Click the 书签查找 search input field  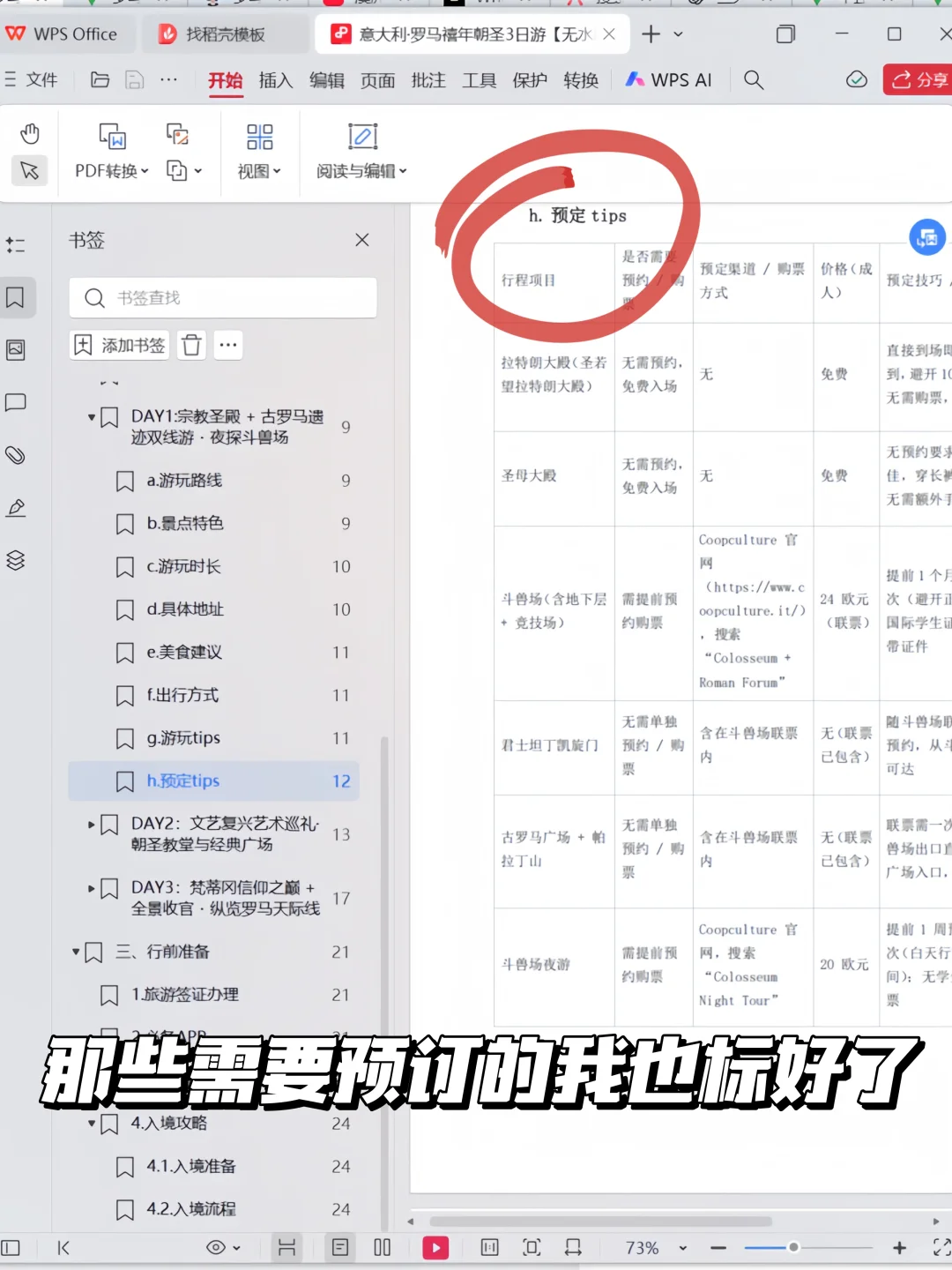tap(222, 298)
